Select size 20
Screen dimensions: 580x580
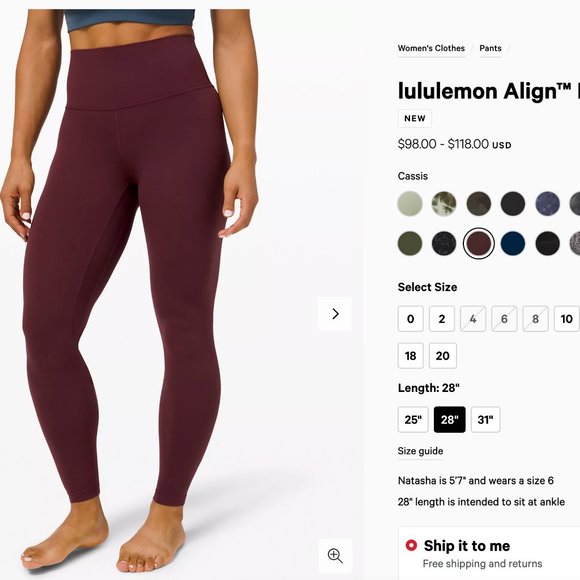pyautogui.click(x=443, y=355)
